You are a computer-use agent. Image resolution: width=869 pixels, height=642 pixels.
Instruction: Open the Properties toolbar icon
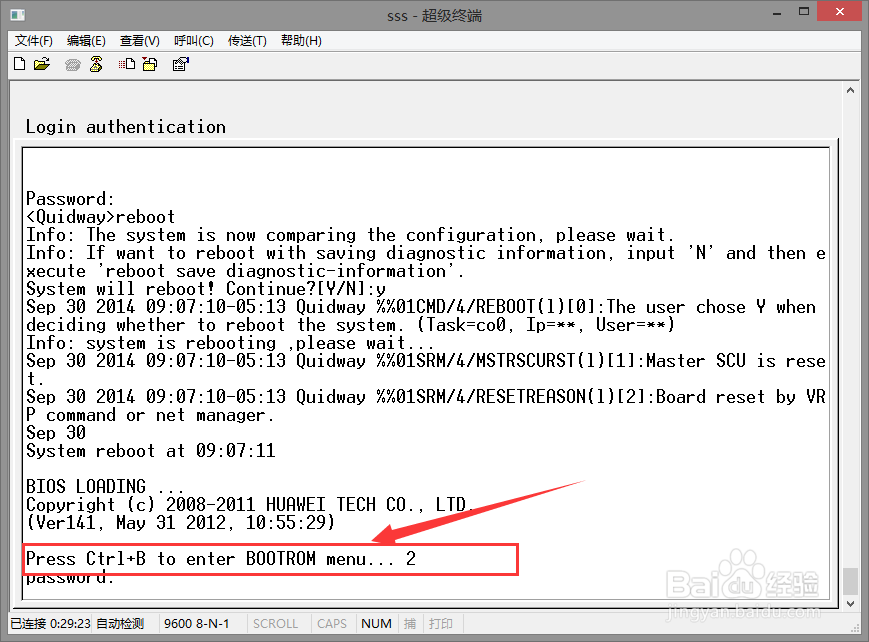tap(181, 65)
